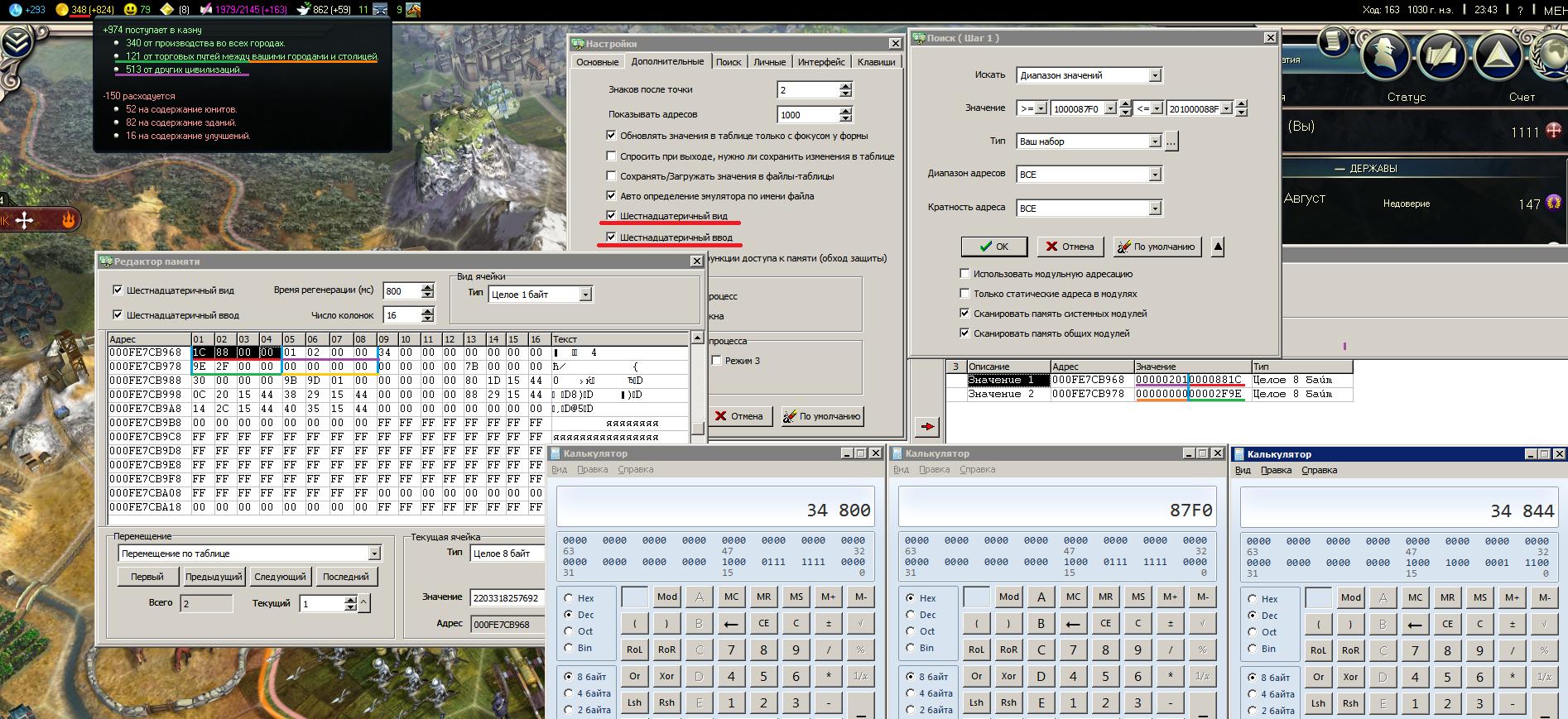This screenshot has width=1568, height=719.
Task: Click the black up-triangle button in search dialog
Action: (x=1218, y=246)
